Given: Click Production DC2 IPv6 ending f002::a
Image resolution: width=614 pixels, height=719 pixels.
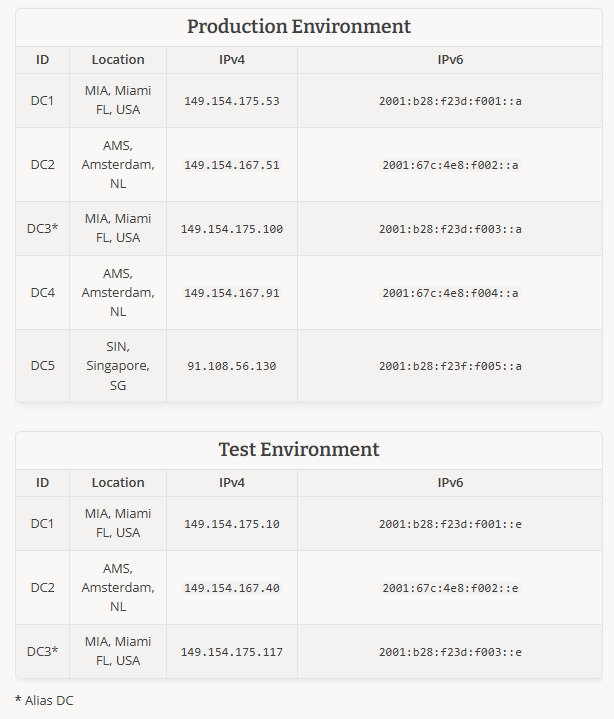Looking at the screenshot, I should [450, 165].
